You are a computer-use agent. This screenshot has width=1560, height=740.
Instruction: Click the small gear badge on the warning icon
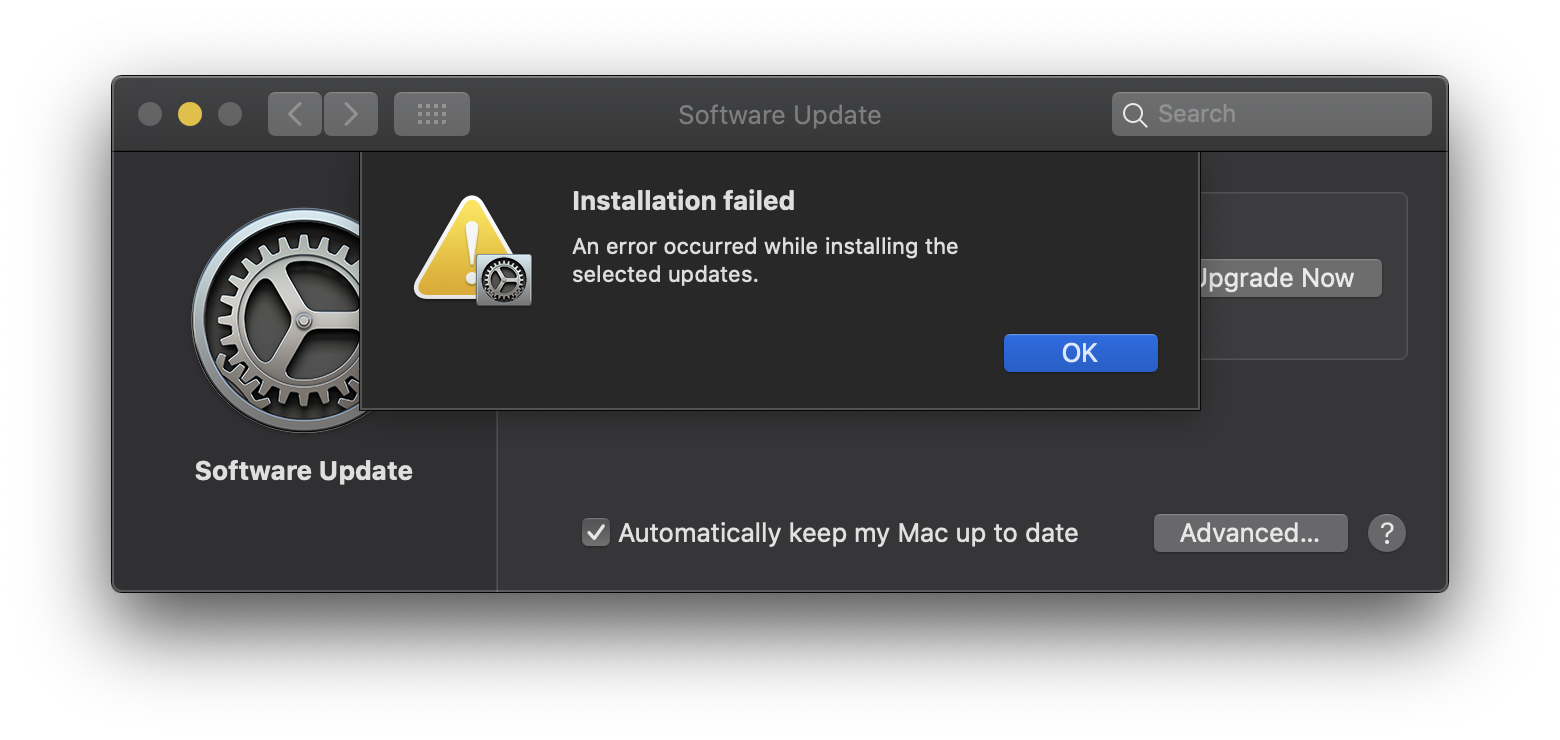tap(504, 280)
